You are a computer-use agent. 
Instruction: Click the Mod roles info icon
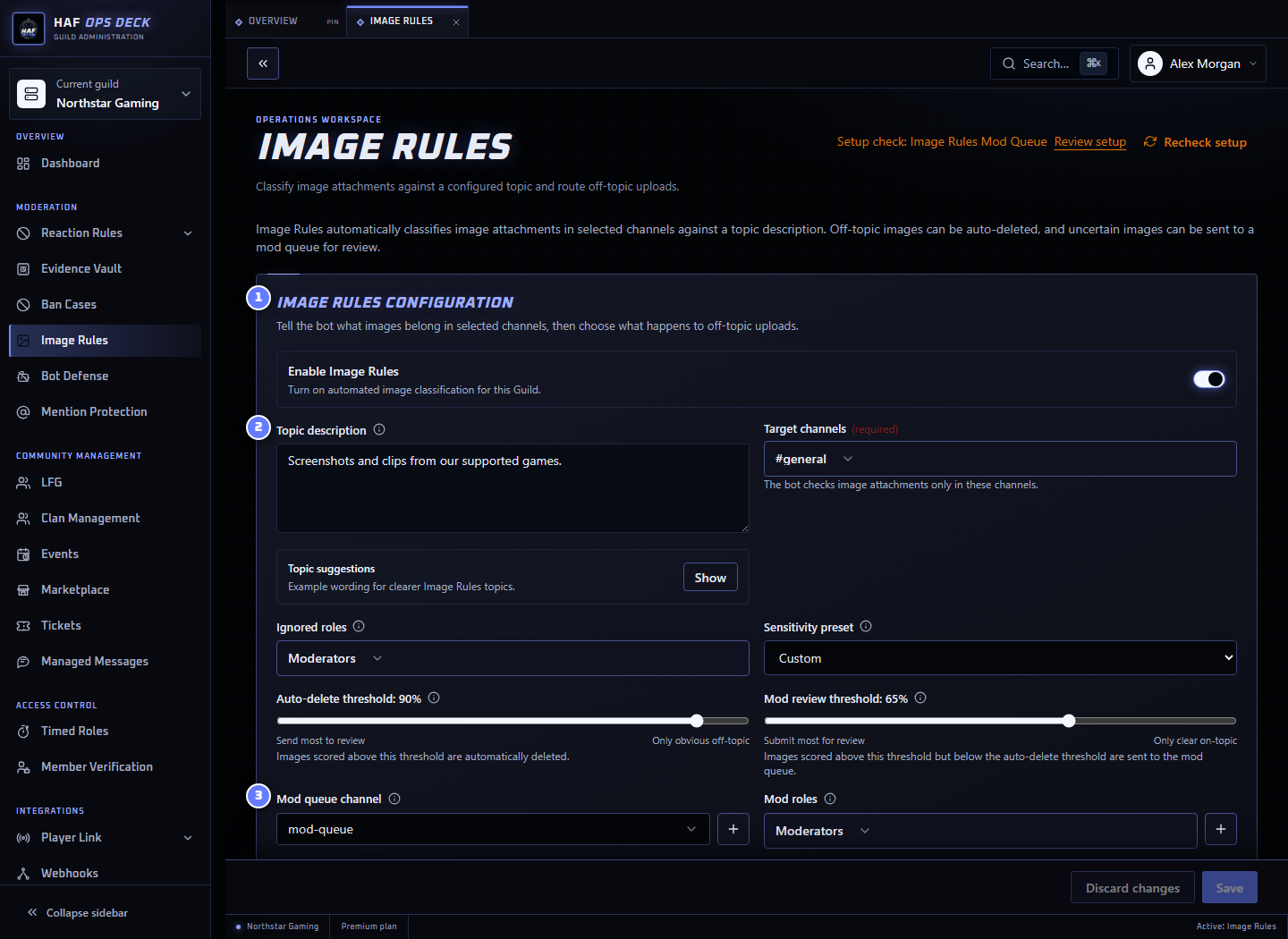click(830, 799)
